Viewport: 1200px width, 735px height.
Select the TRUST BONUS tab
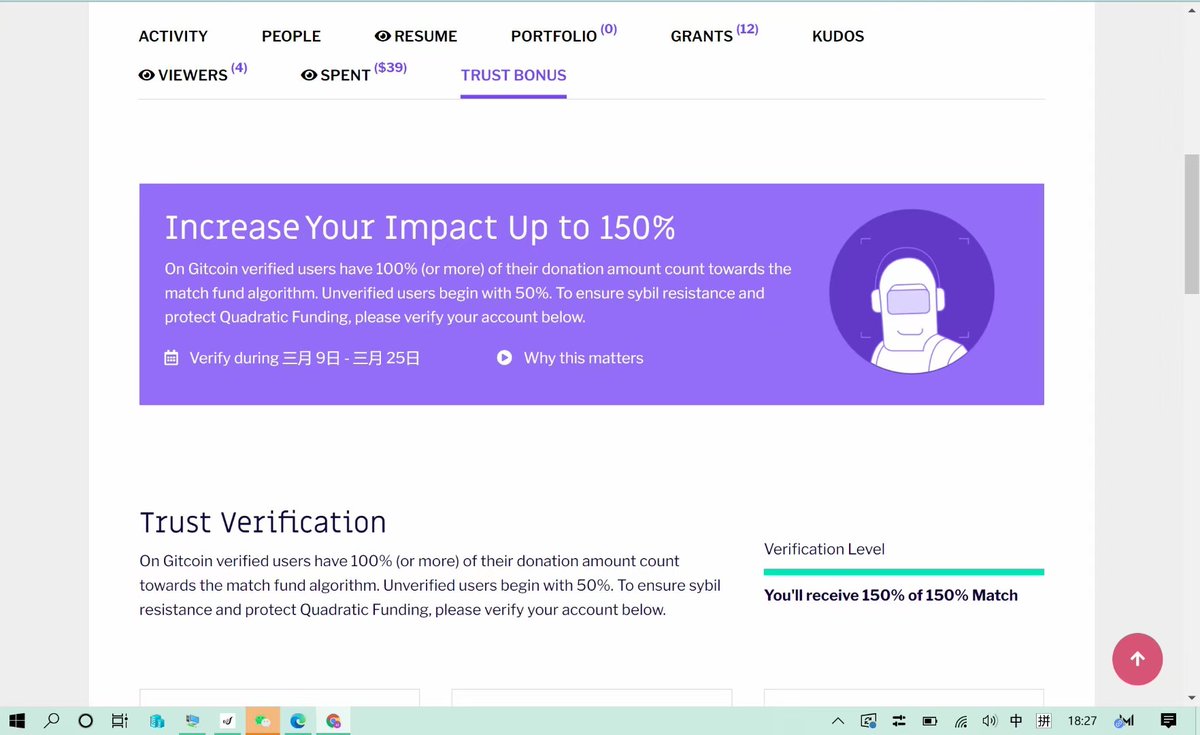tap(513, 75)
